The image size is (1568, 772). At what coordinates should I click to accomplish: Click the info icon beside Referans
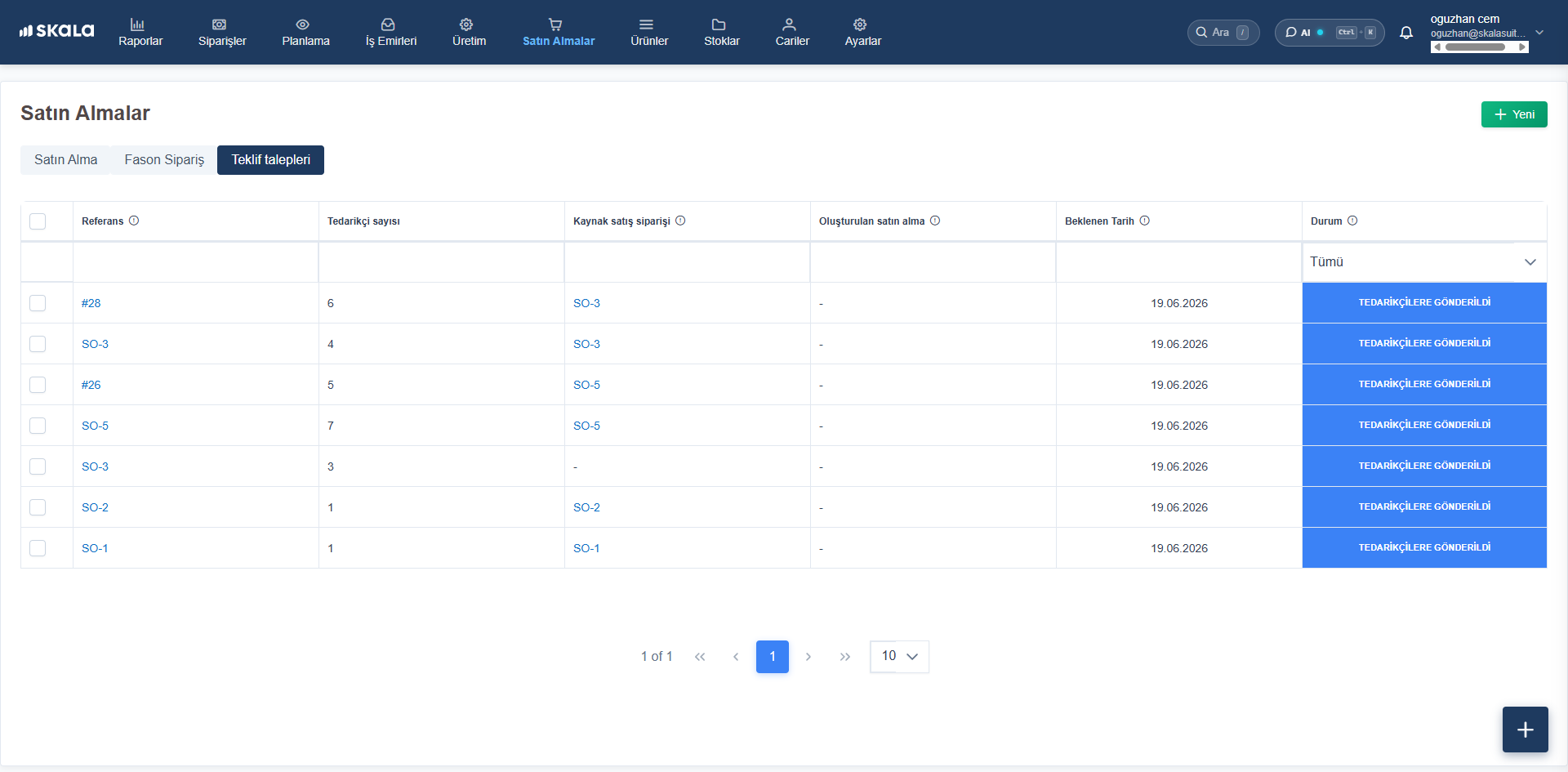pyautogui.click(x=134, y=221)
